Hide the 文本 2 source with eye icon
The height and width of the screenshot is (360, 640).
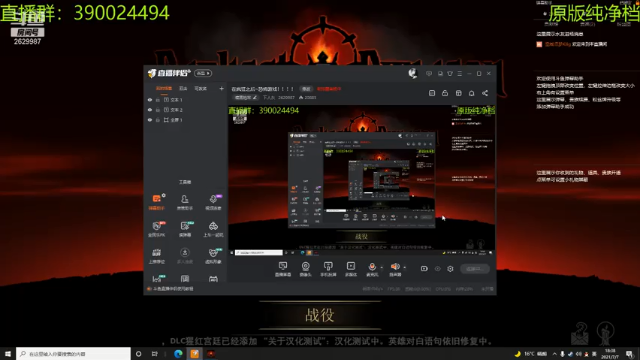pyautogui.click(x=150, y=110)
